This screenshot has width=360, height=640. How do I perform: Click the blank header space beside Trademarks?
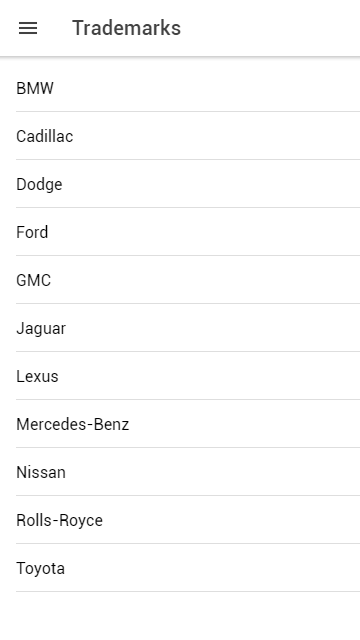(x=269, y=28)
